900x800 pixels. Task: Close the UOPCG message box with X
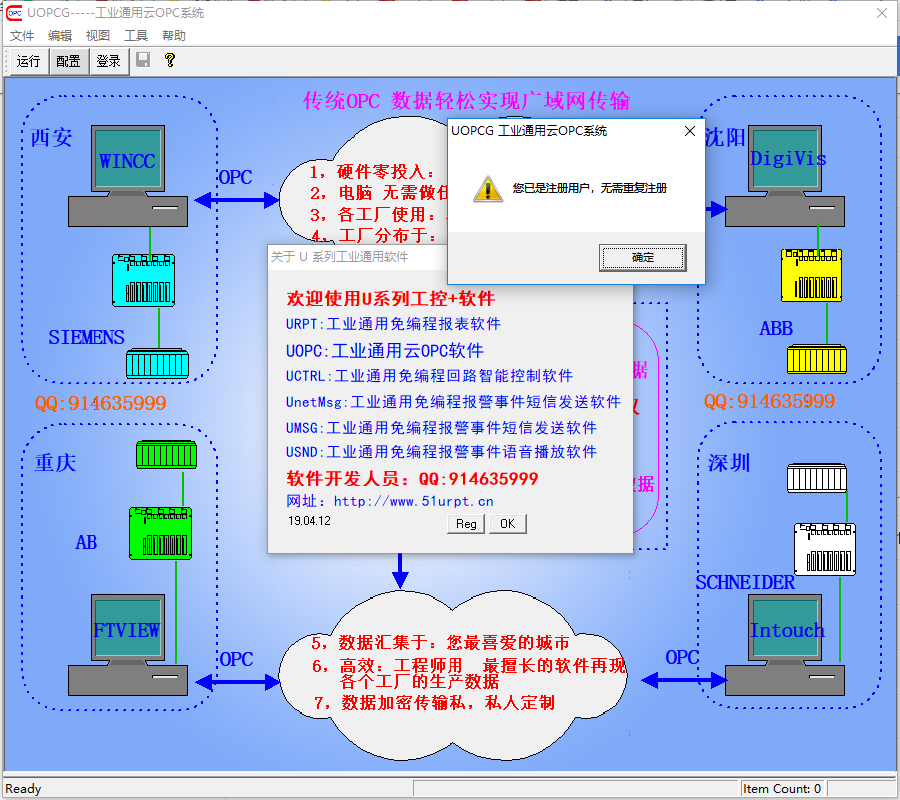coord(689,131)
